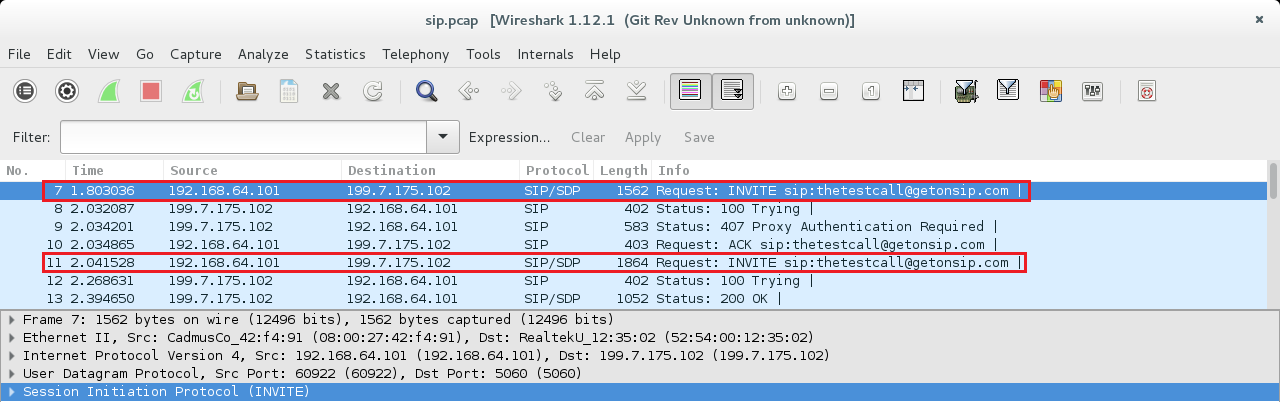Jump to the last packet icon
1280x402 pixels.
(636, 91)
